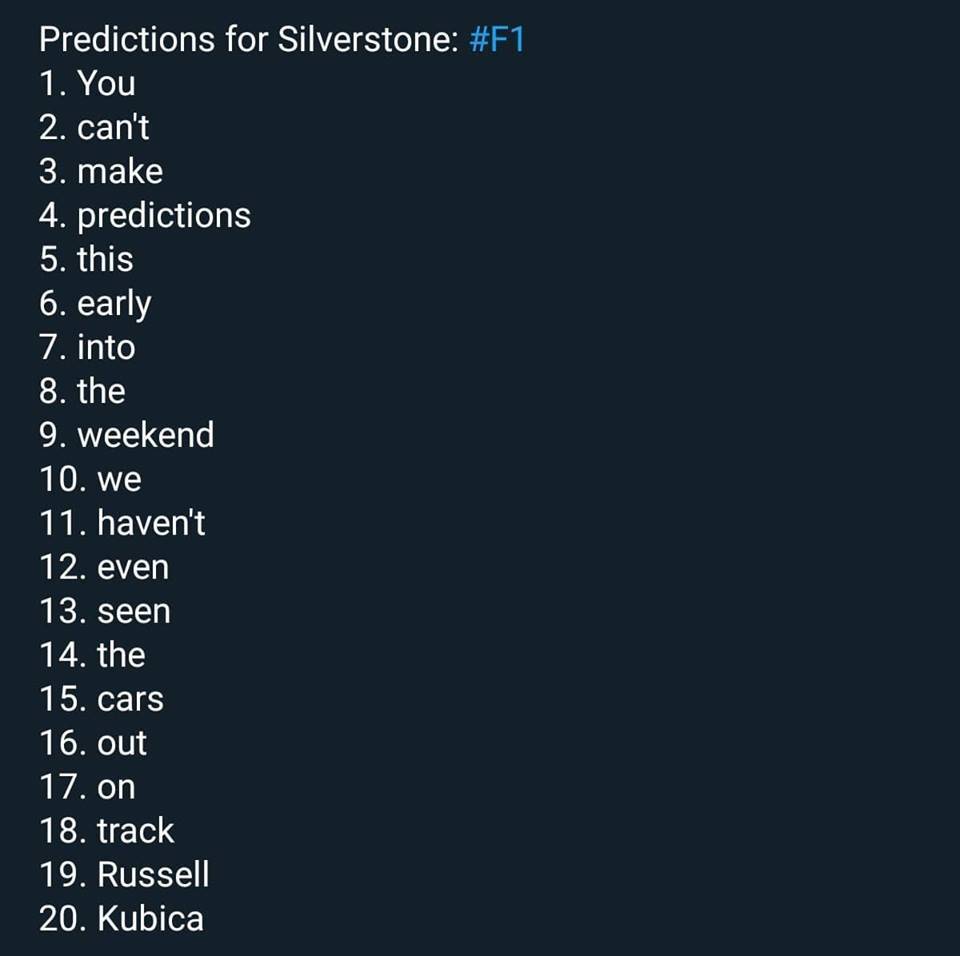Open the #F1 hashtag link

pyautogui.click(x=496, y=40)
